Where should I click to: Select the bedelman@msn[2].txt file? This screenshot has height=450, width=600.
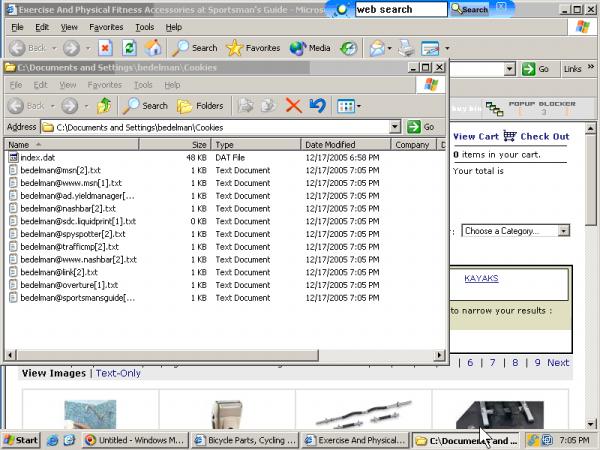click(x=60, y=170)
